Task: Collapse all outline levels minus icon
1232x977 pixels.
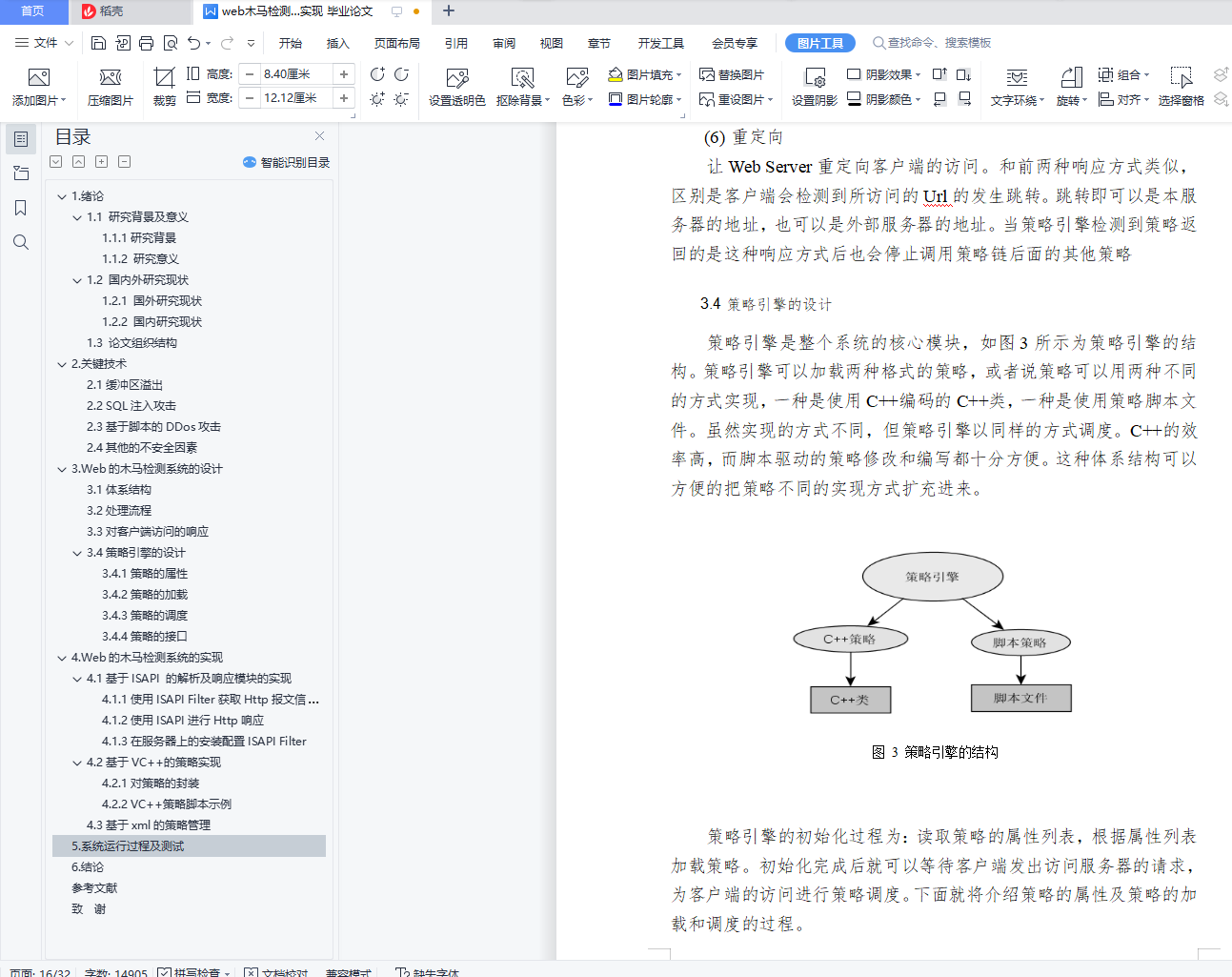Action: [x=124, y=162]
